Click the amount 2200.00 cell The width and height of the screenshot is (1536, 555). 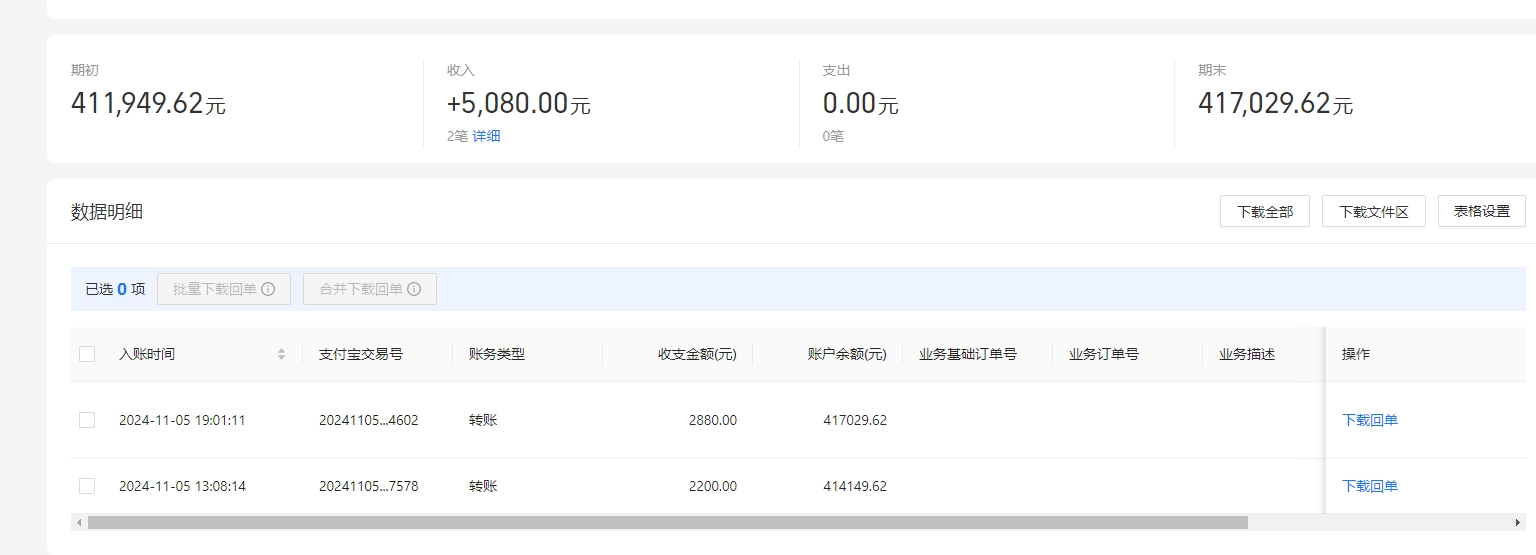[x=713, y=486]
